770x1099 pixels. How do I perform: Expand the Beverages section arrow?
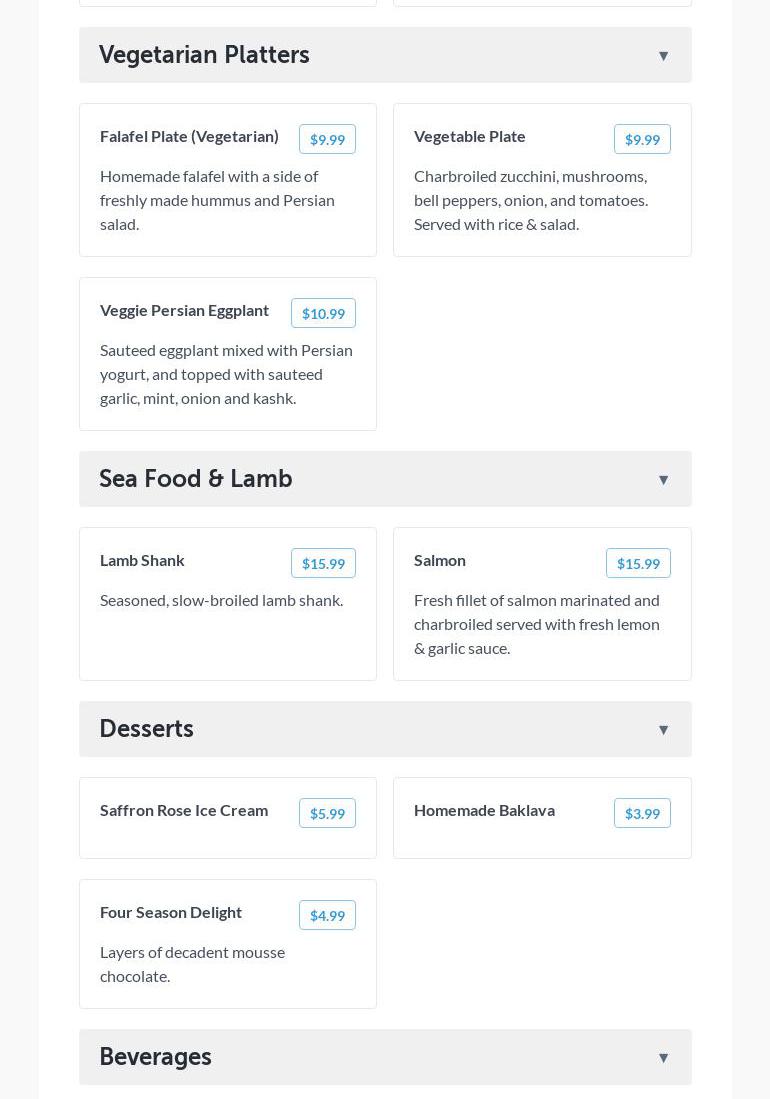coord(663,1058)
